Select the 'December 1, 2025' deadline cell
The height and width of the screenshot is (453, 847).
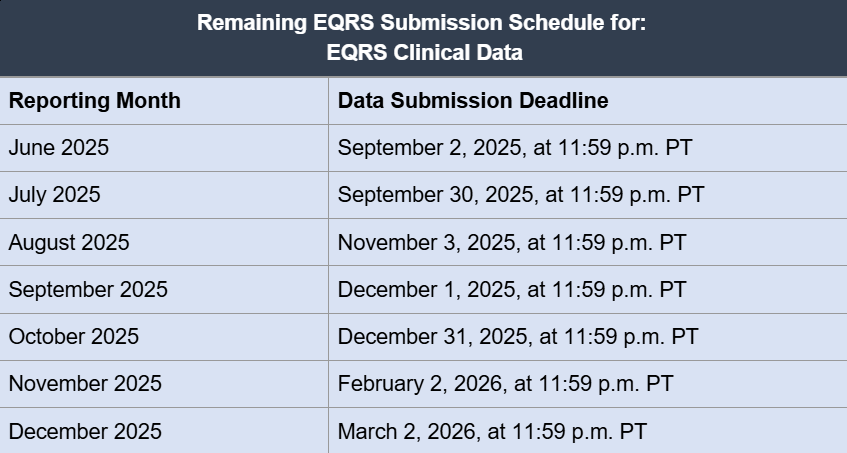[512, 290]
